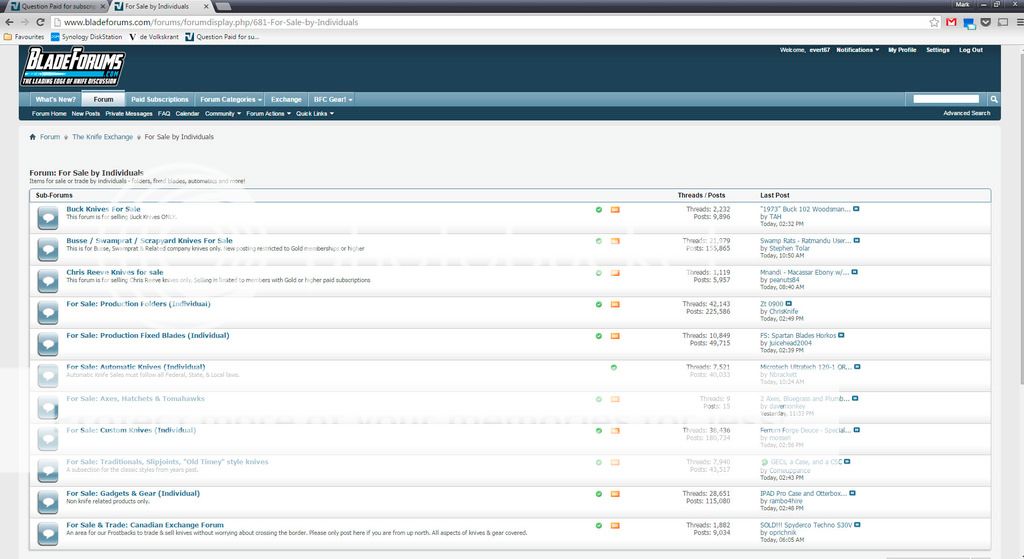The image size is (1024, 559).
Task: Open the Quick Links dropdown
Action: [x=315, y=114]
